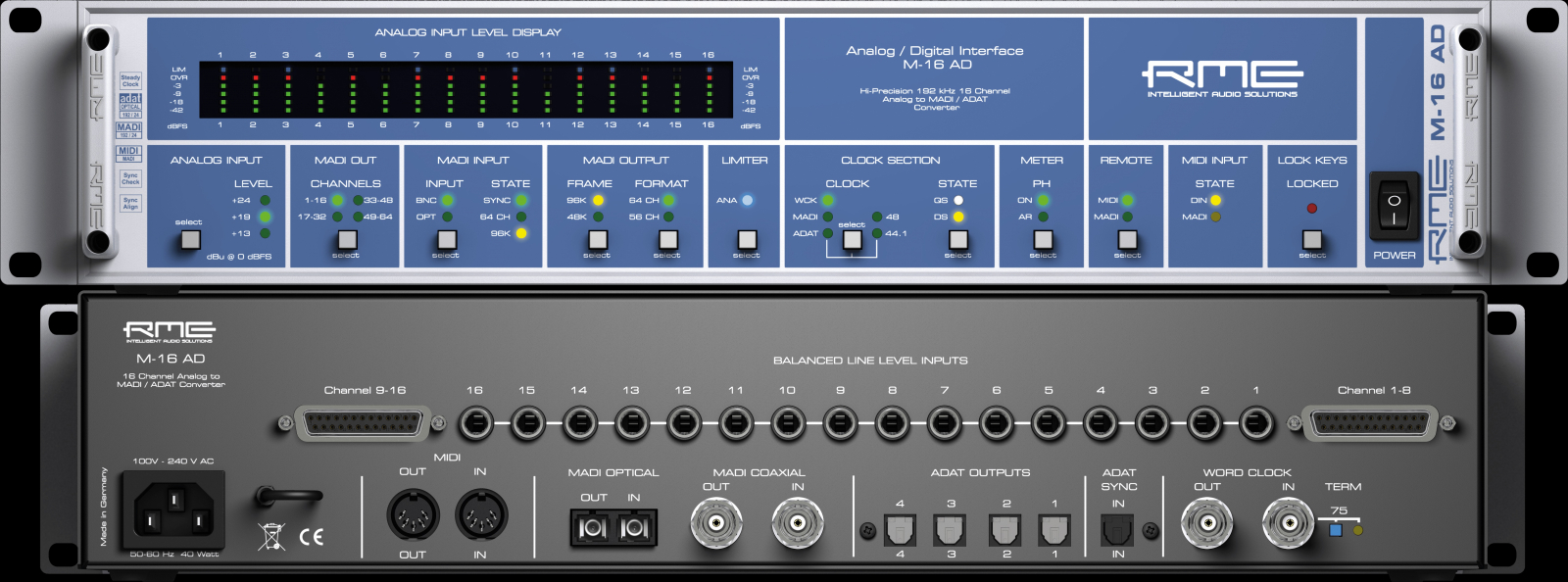Viewport: 1568px width, 582px height.
Task: Click balanced line input jack 16
Action: coord(475,423)
